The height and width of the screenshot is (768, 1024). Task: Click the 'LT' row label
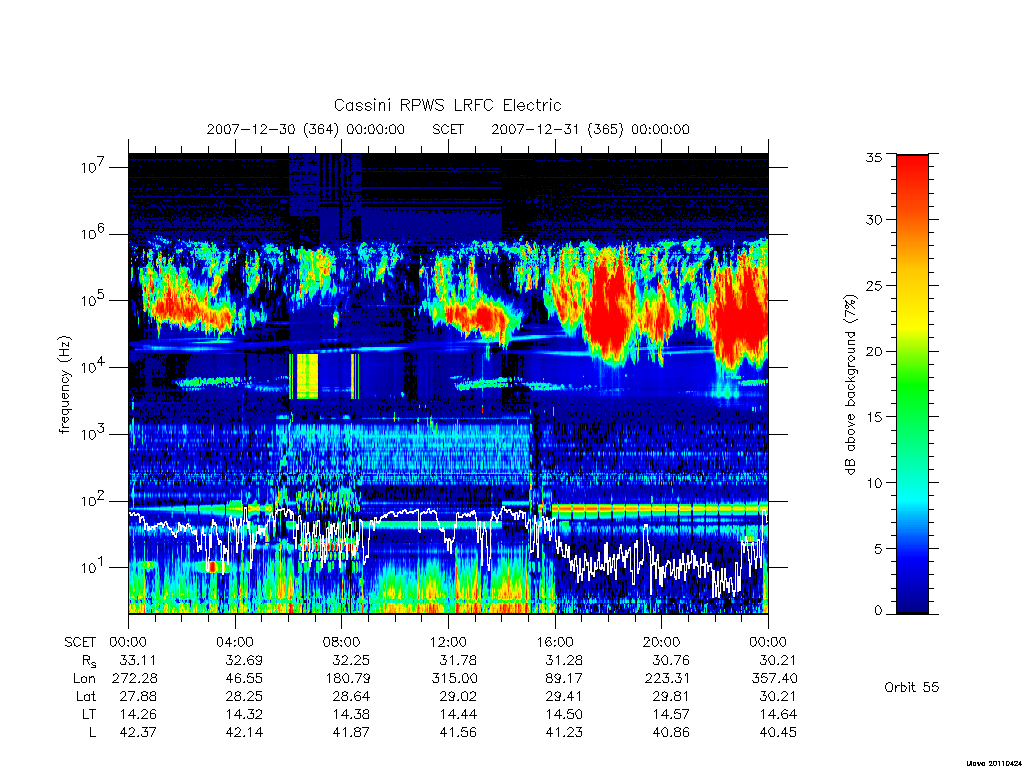tap(89, 714)
